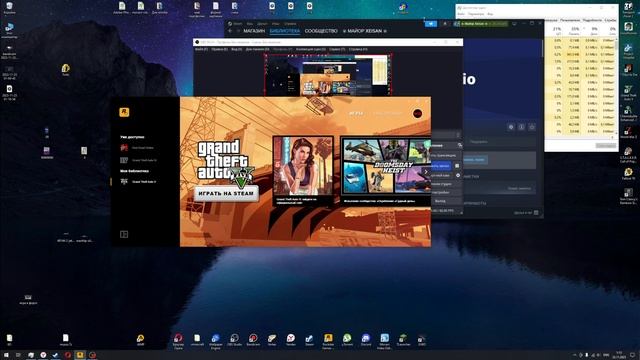Pause recording with the OBS pause icon
Viewport: 640px width, 360px height.
click(457, 166)
